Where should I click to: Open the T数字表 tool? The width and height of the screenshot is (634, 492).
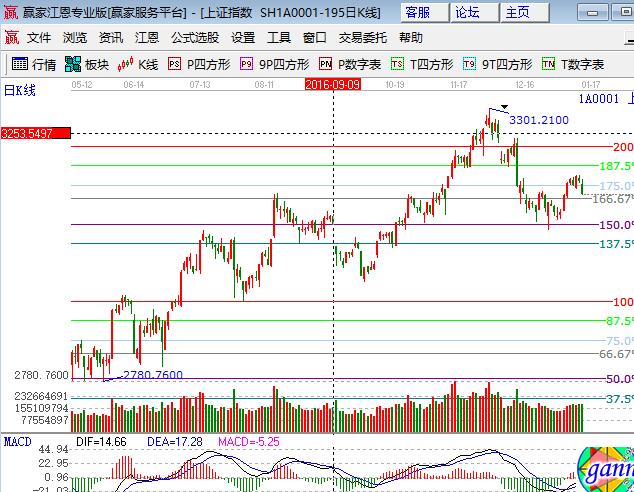pos(573,64)
